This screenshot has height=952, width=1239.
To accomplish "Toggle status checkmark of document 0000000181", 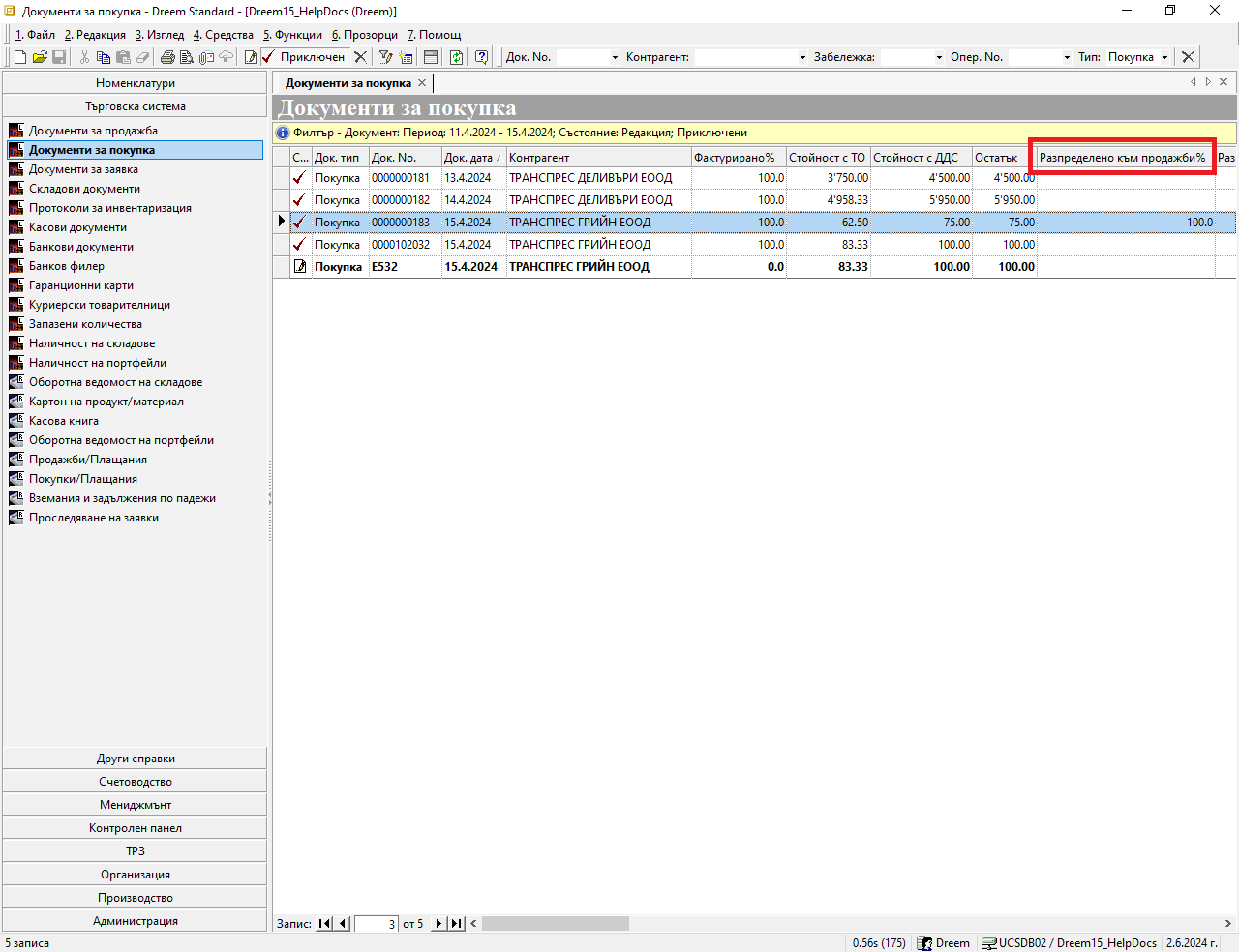I will 300,178.
